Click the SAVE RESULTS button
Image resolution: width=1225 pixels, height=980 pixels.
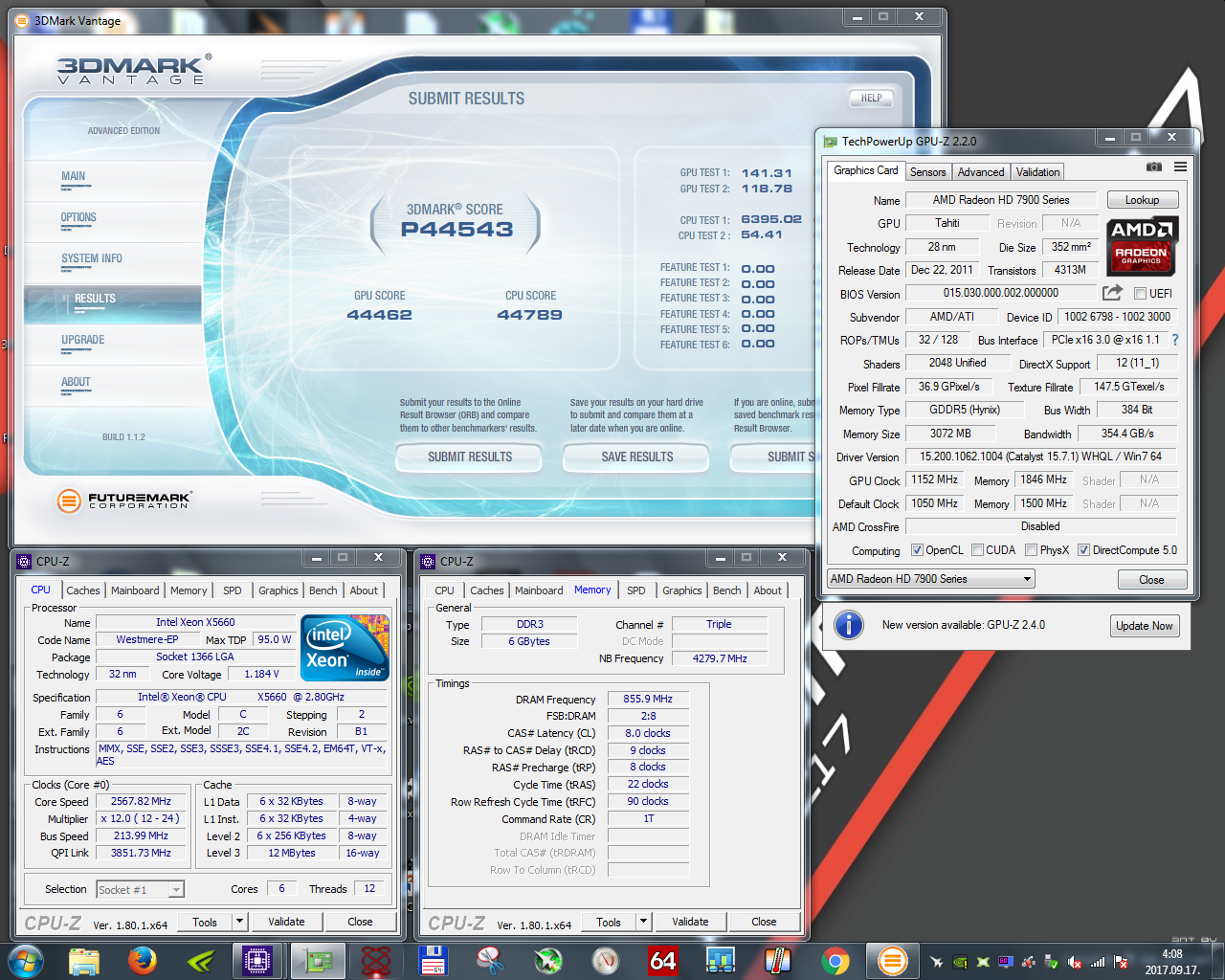[637, 457]
